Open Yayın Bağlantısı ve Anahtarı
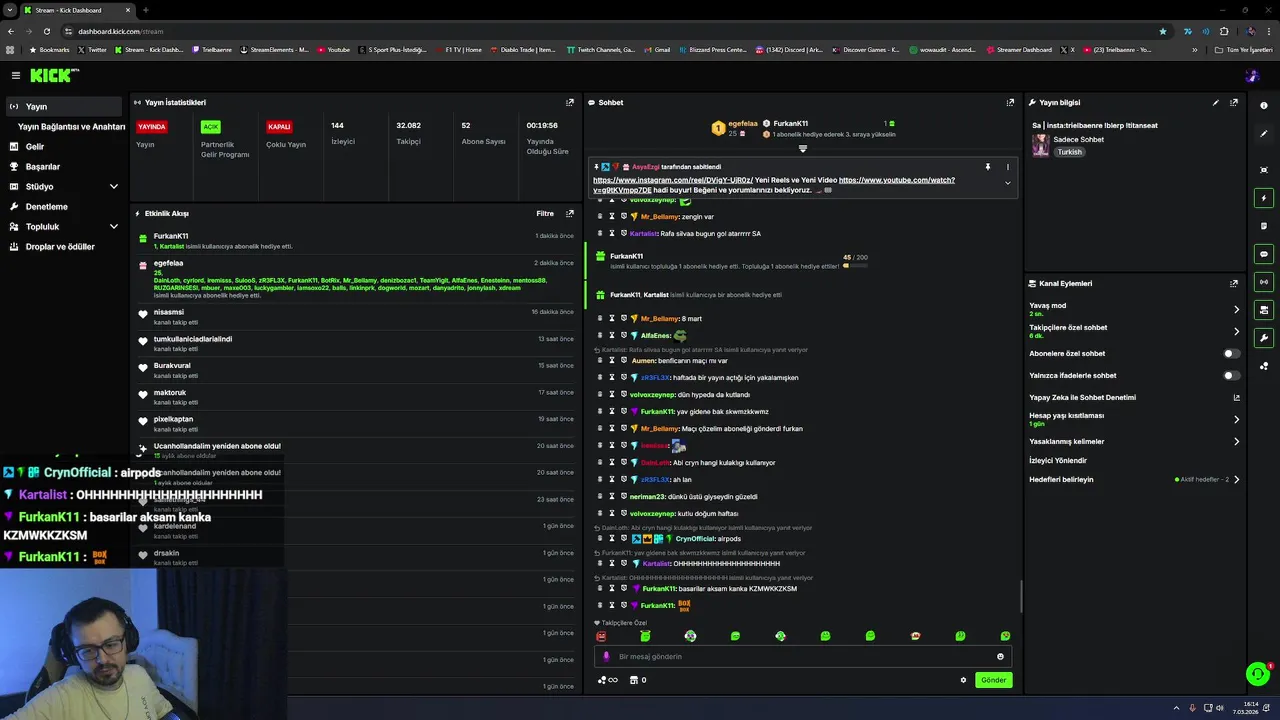Viewport: 1280px width, 720px height. [x=71, y=127]
